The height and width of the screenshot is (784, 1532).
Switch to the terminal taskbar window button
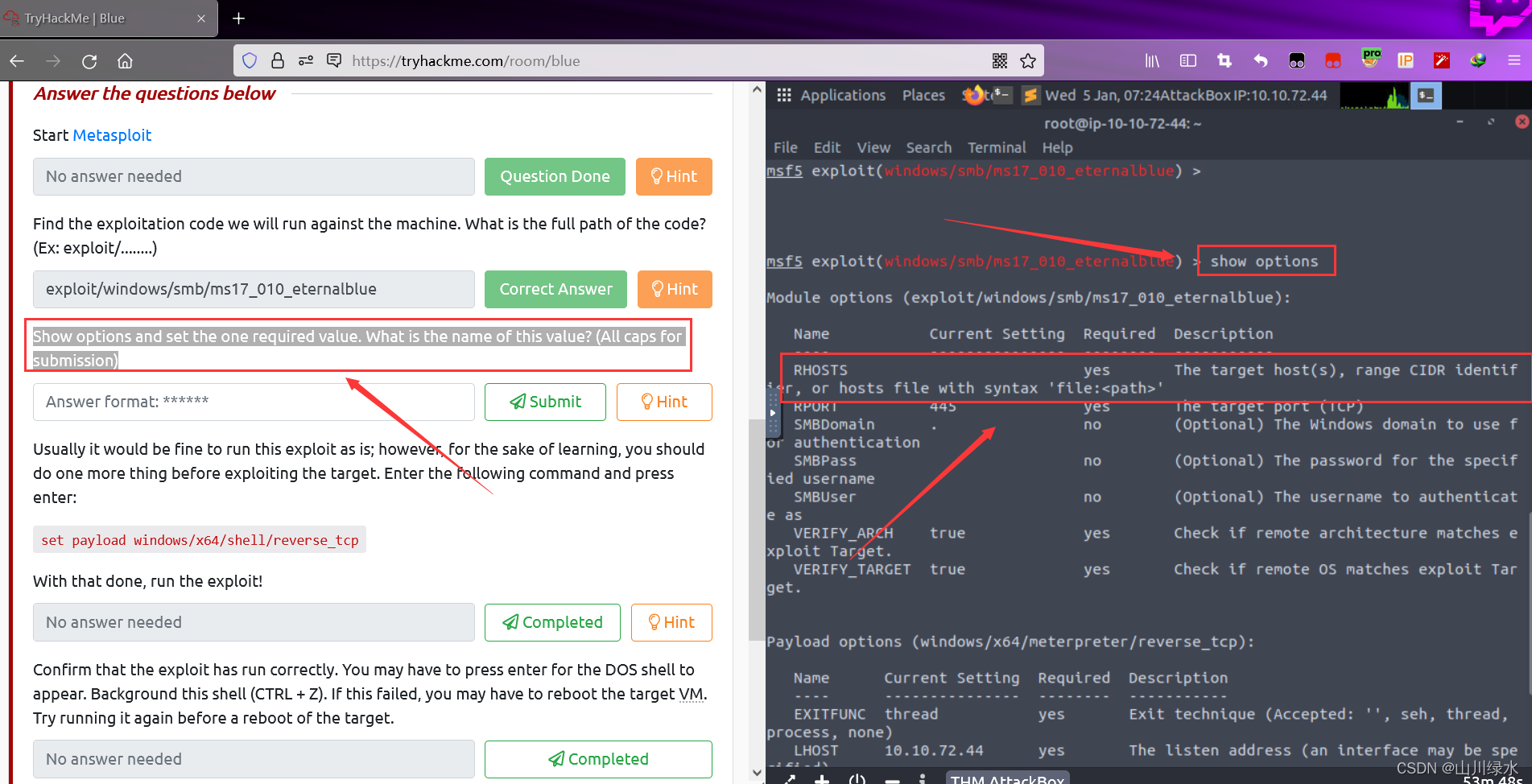click(x=1427, y=96)
